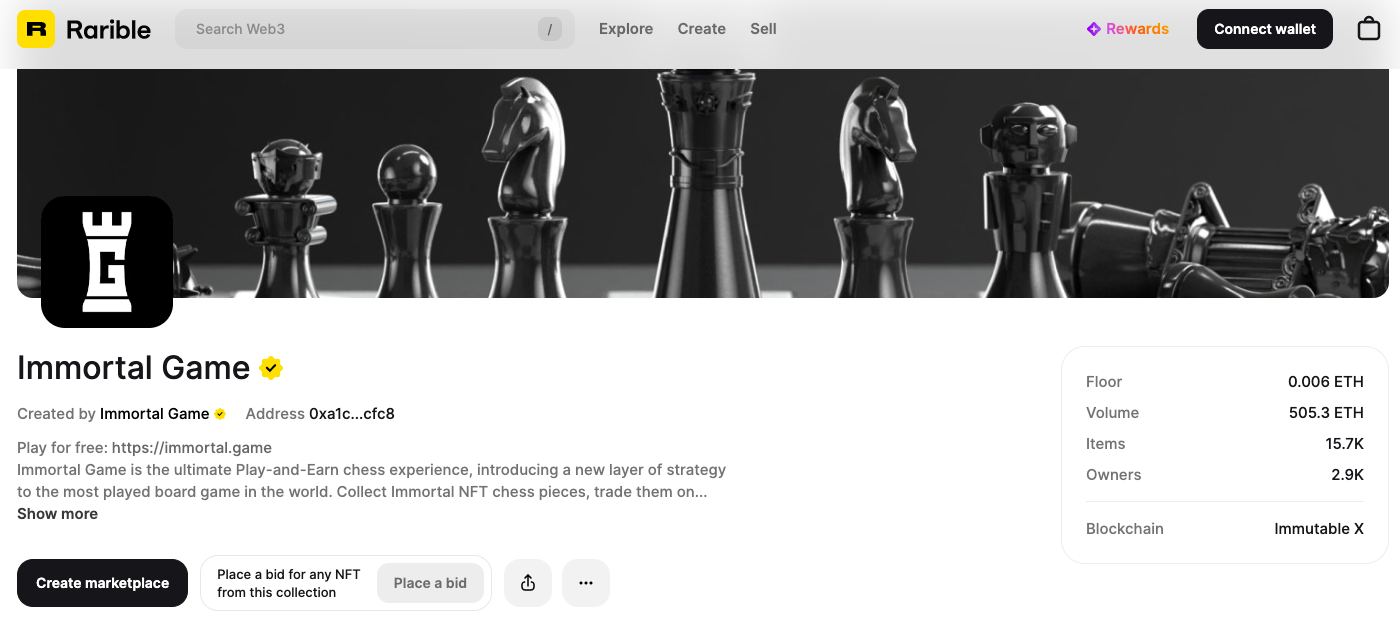The image size is (1400, 624).
Task: Click the Owners count 2.9K
Action: 1347,475
